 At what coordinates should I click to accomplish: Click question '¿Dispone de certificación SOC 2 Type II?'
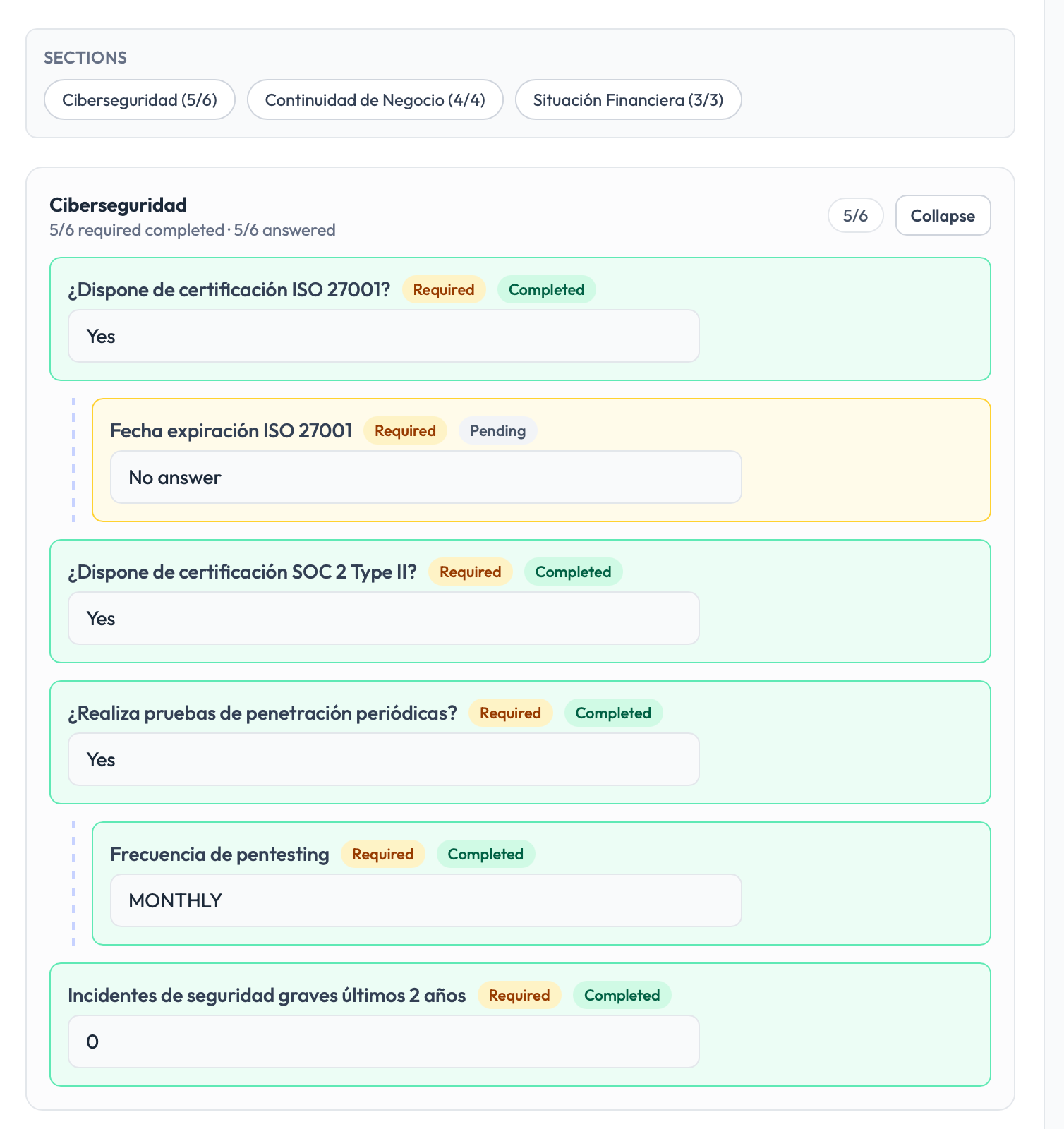(x=243, y=572)
